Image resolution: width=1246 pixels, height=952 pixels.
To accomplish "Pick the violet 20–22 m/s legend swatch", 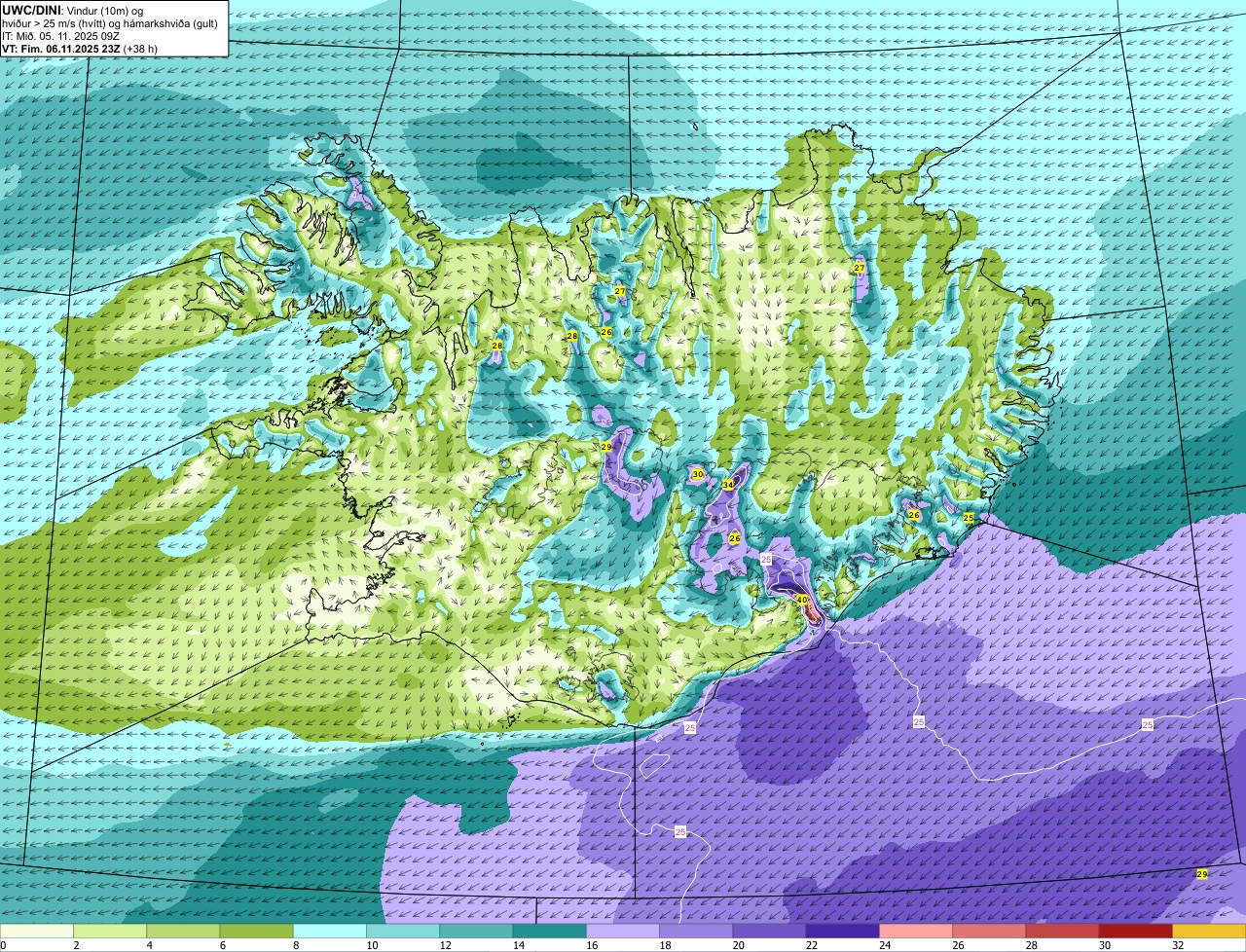I will pos(770,931).
